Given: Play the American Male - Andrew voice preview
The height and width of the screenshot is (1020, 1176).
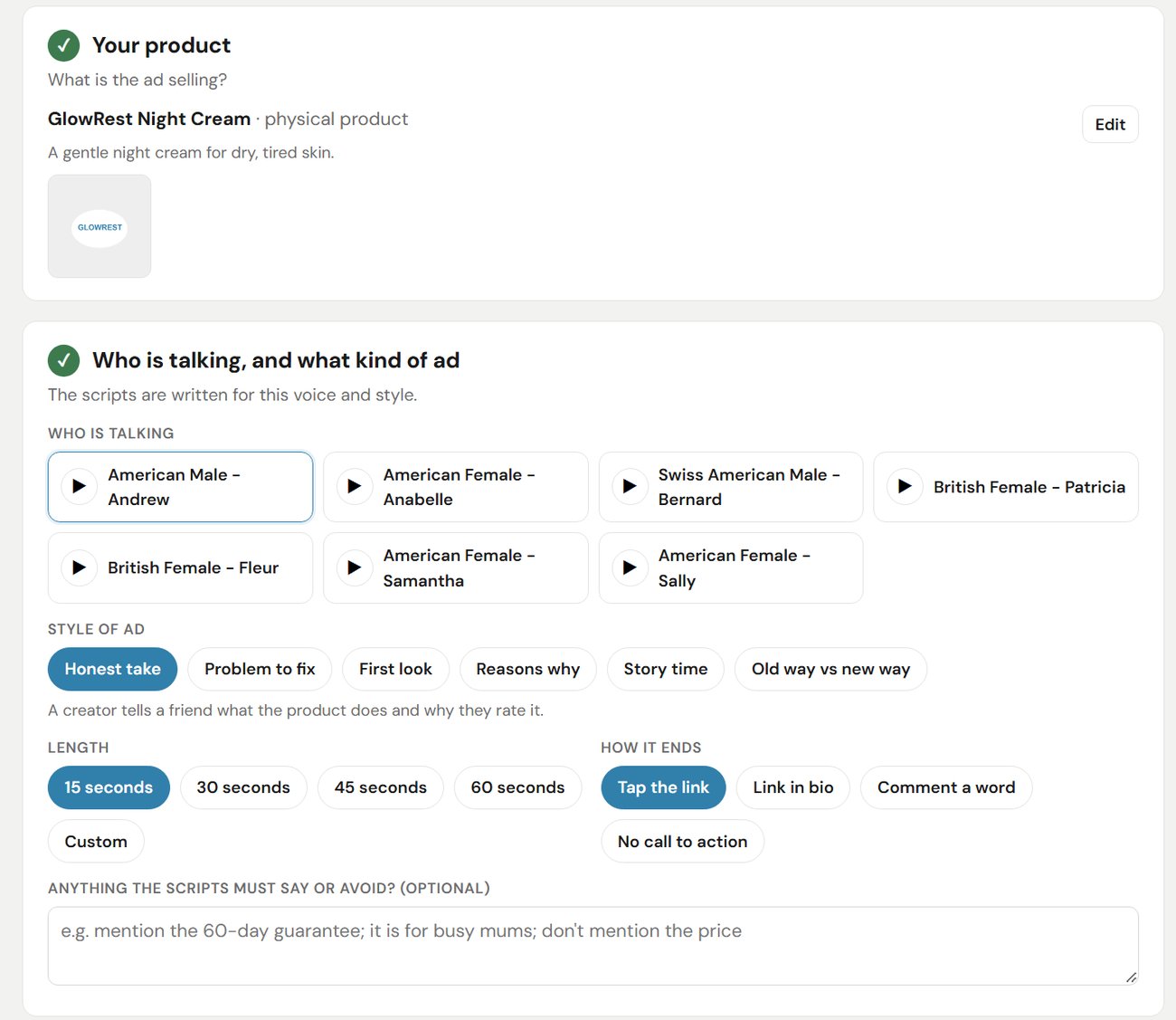Looking at the screenshot, I should tap(80, 487).
